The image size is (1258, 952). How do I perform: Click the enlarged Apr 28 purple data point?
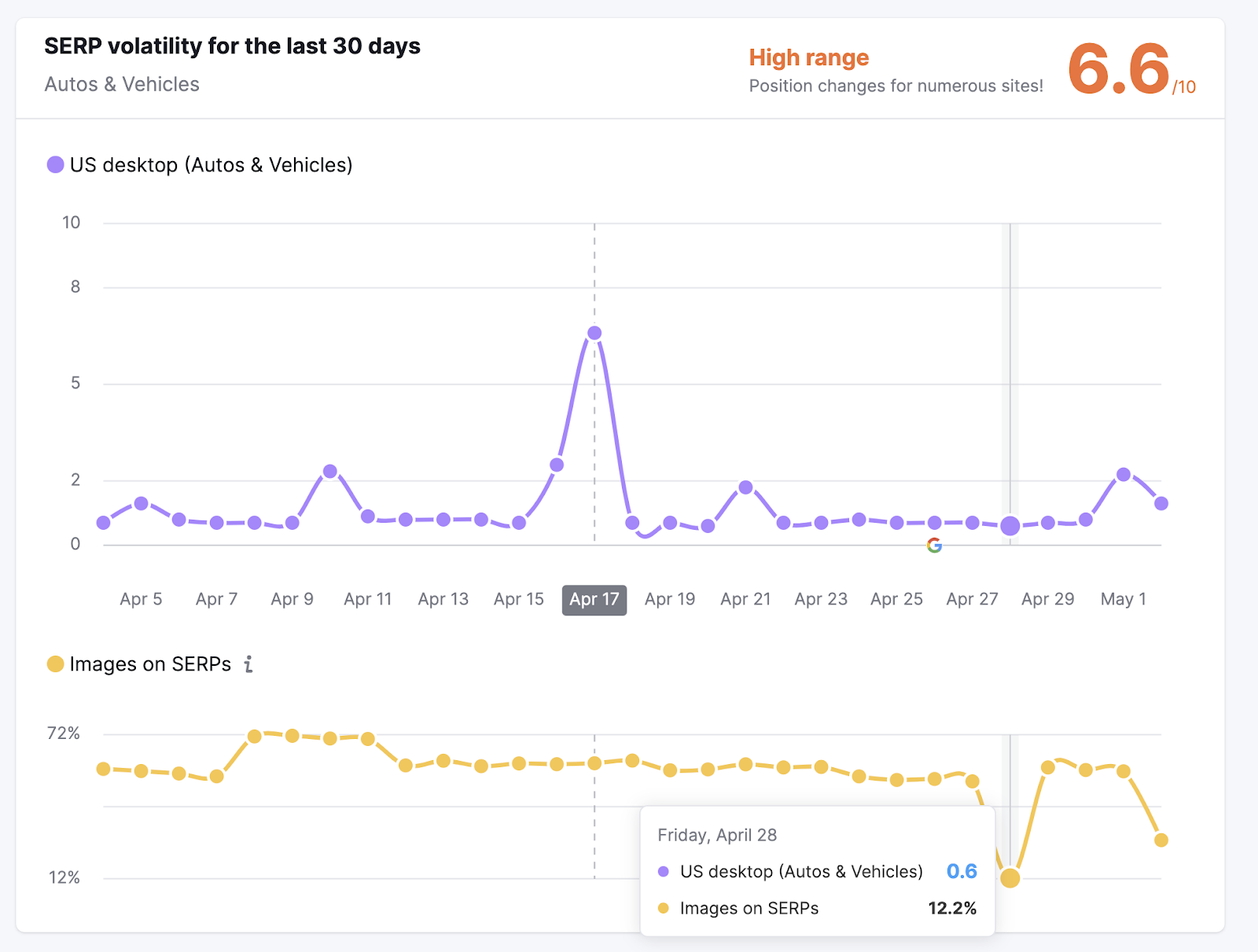coord(1010,526)
